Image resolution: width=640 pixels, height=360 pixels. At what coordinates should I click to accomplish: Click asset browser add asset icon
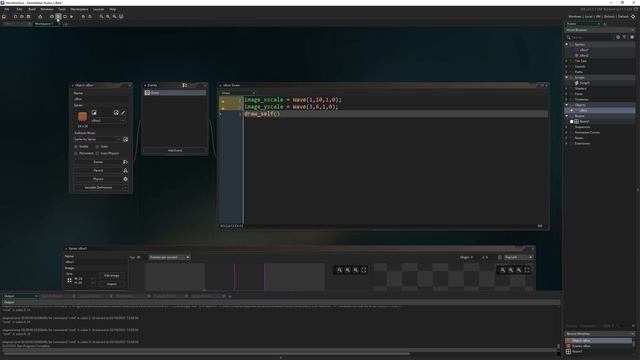tap(618, 37)
